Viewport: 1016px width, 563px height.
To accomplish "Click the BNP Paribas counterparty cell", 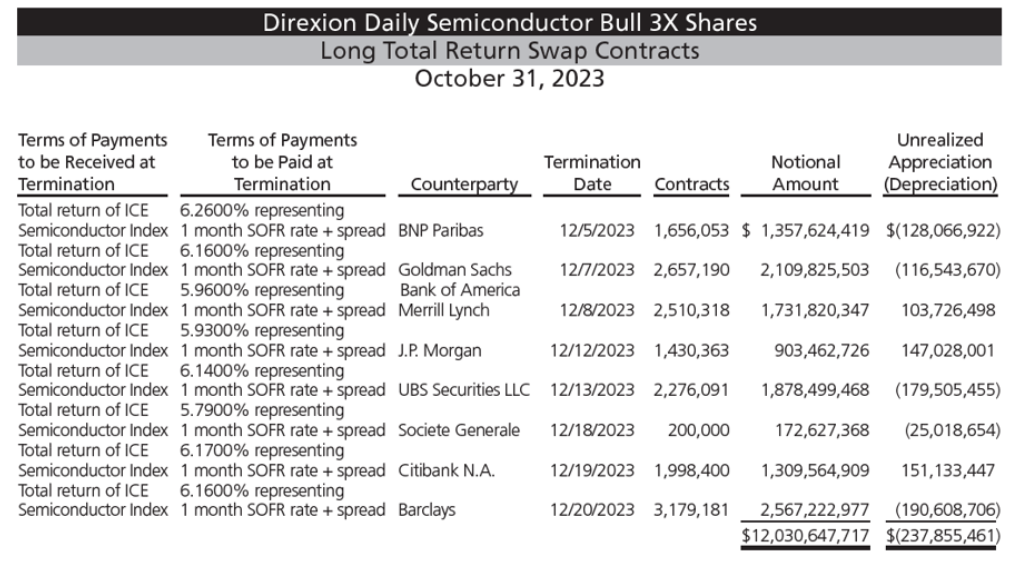I will [441, 231].
